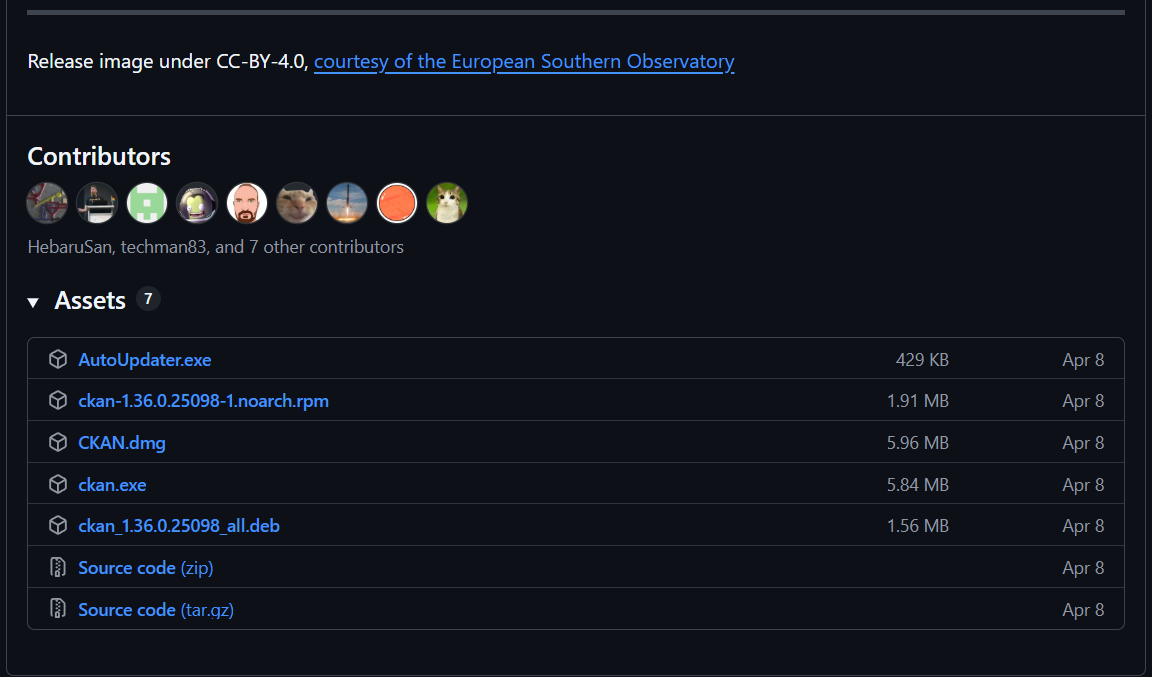Screen dimensions: 1152x677
Task: Open the European Southern Observatory courtesy link
Action: [524, 61]
